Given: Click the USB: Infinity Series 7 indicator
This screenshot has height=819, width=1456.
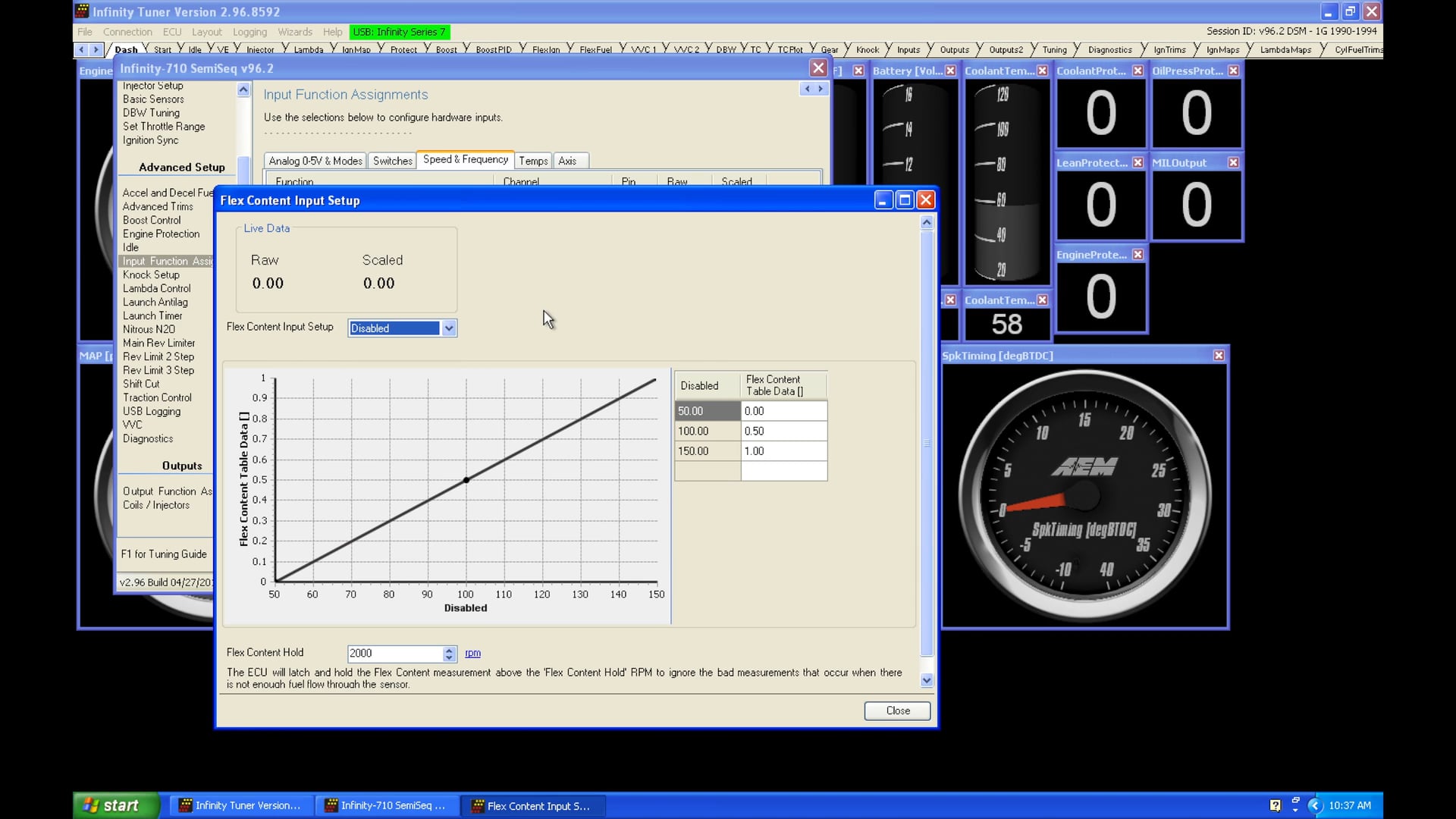Looking at the screenshot, I should pyautogui.click(x=400, y=32).
